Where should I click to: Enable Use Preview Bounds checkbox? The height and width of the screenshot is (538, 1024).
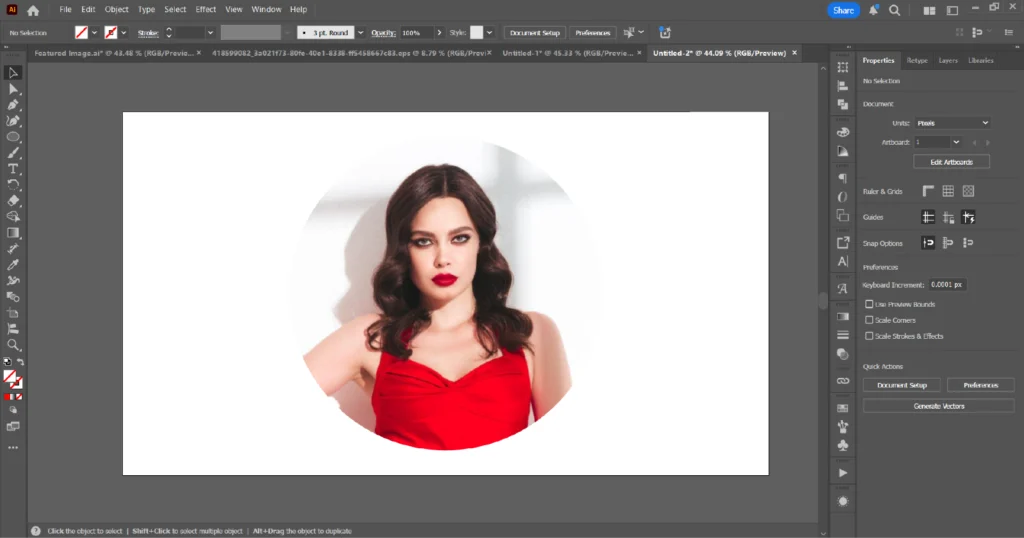(x=869, y=304)
